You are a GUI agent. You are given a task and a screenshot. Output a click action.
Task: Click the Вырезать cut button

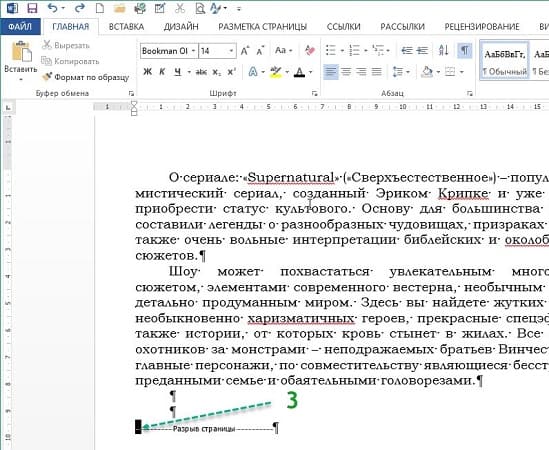coord(65,45)
